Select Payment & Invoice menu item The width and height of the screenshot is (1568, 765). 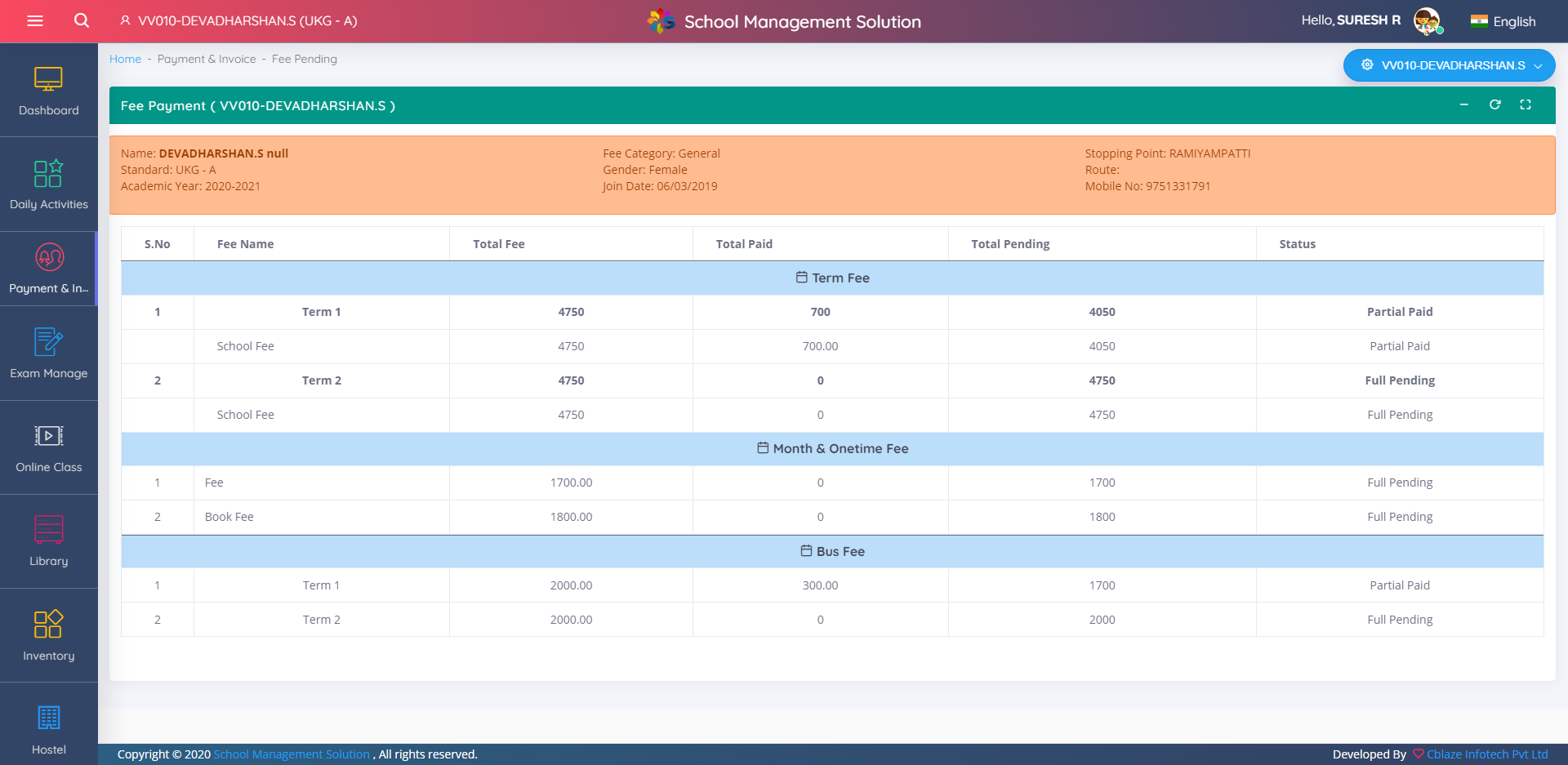48,269
